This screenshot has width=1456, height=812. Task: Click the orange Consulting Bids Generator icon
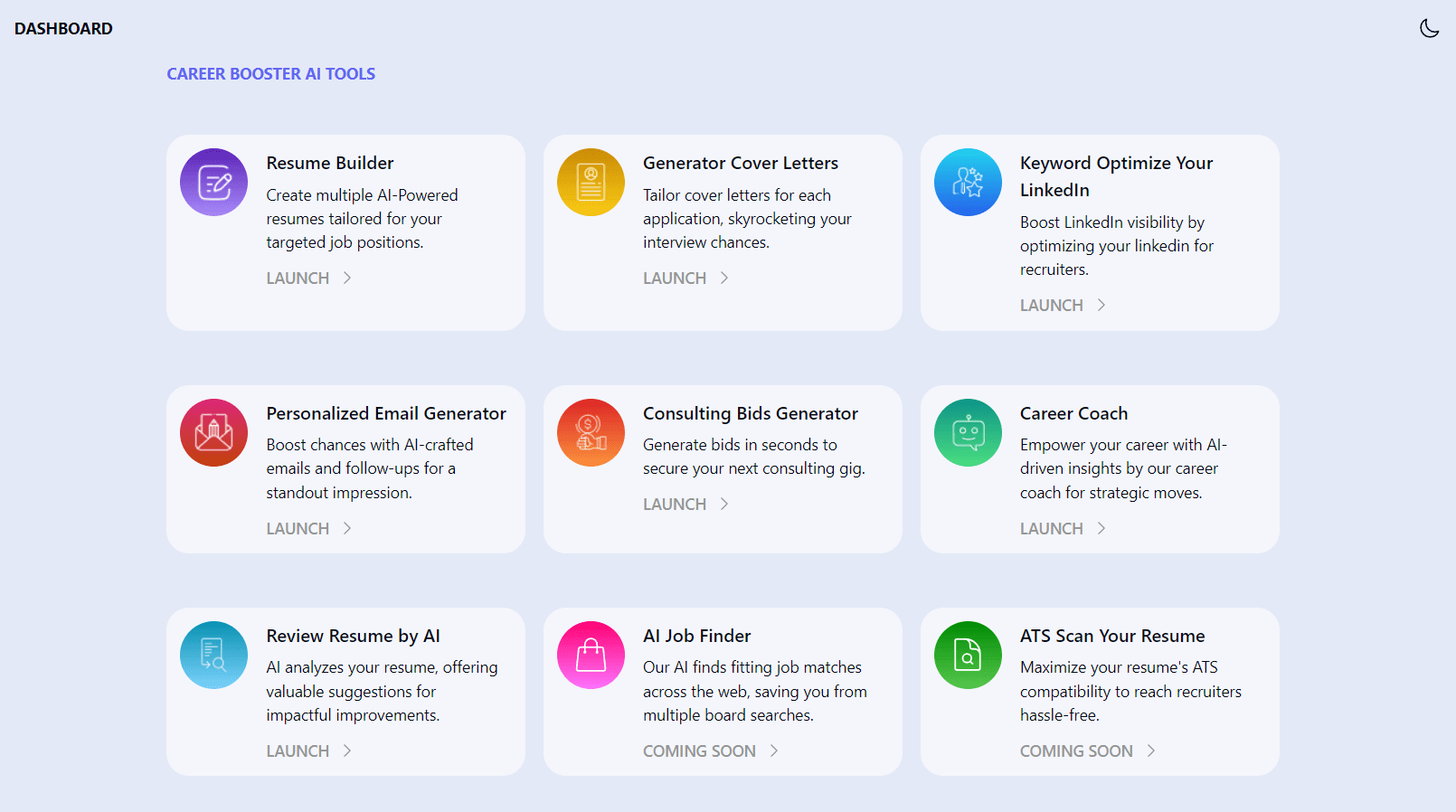click(591, 433)
